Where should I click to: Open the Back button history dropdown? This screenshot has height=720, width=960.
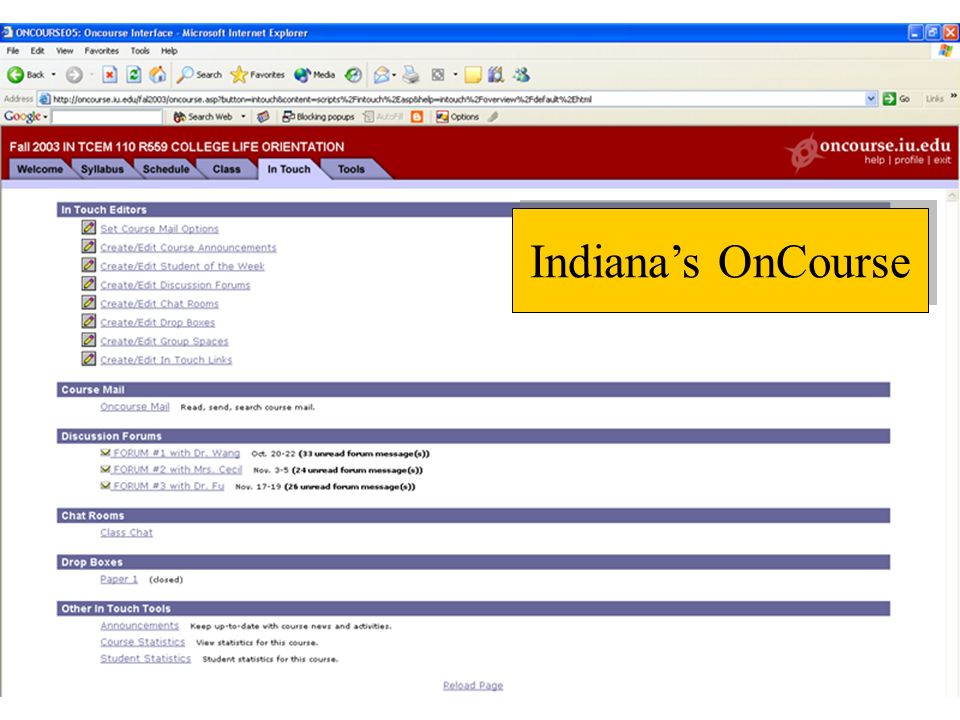pyautogui.click(x=54, y=75)
